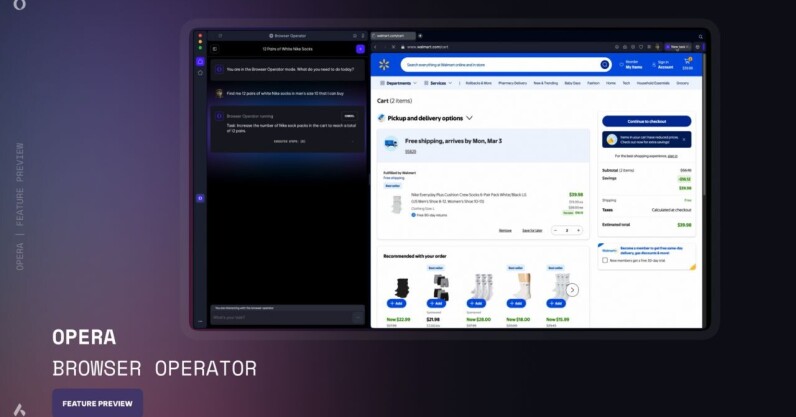Click the Walmart spark logo
The width and height of the screenshot is (796, 417).
tap(386, 65)
